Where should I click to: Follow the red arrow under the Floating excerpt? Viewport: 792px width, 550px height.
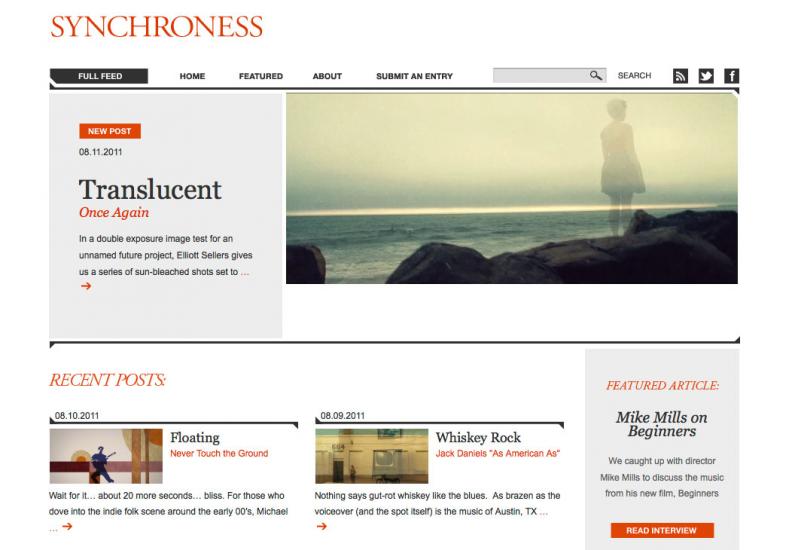point(67,526)
